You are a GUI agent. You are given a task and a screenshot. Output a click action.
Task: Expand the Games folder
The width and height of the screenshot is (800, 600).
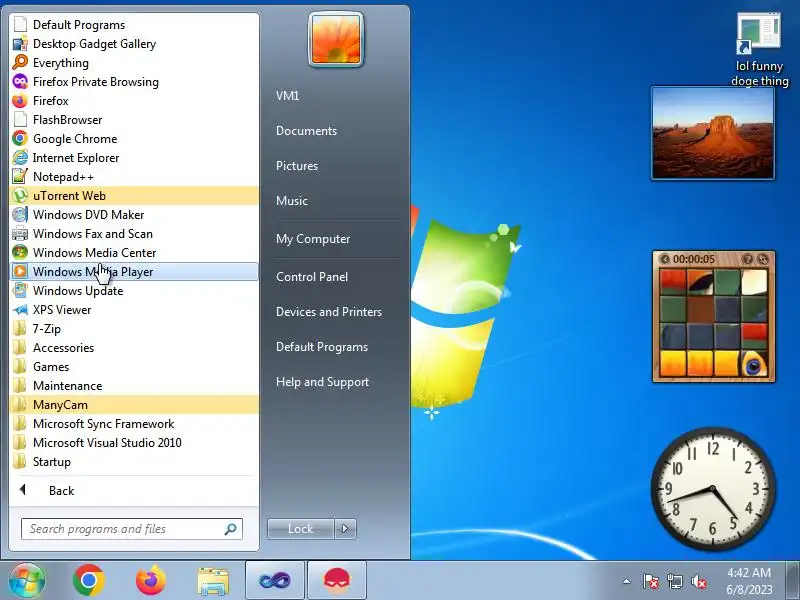point(134,366)
